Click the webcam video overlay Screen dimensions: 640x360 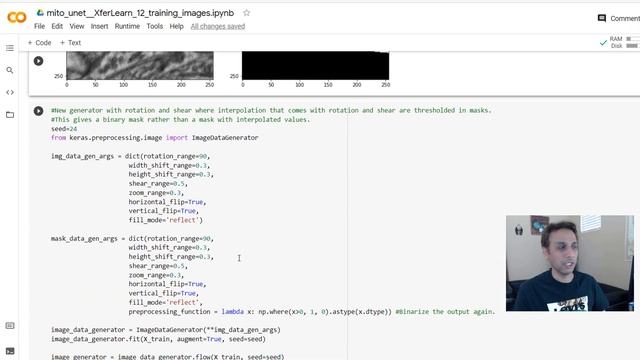point(570,263)
